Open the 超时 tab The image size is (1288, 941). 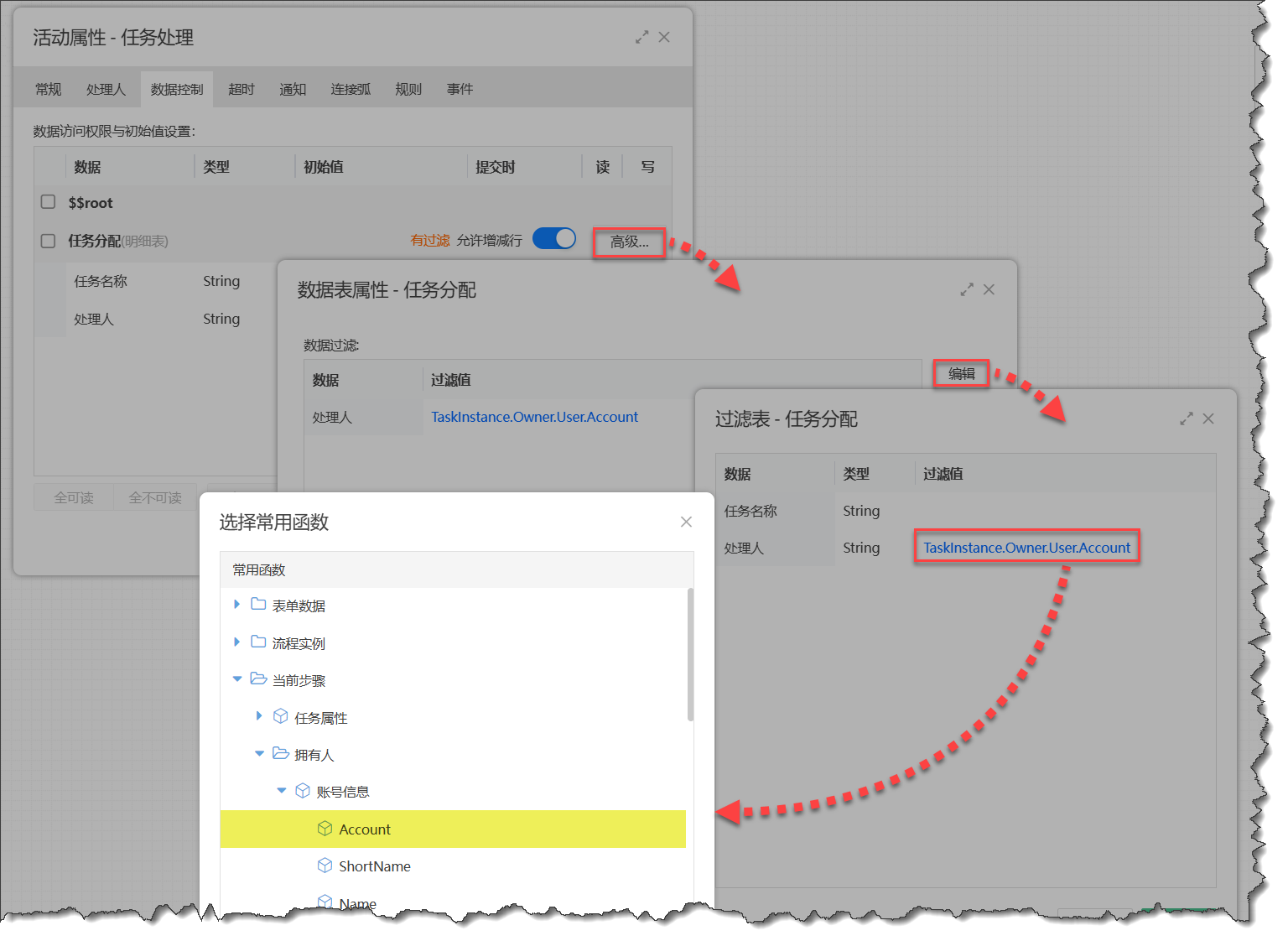coord(241,89)
